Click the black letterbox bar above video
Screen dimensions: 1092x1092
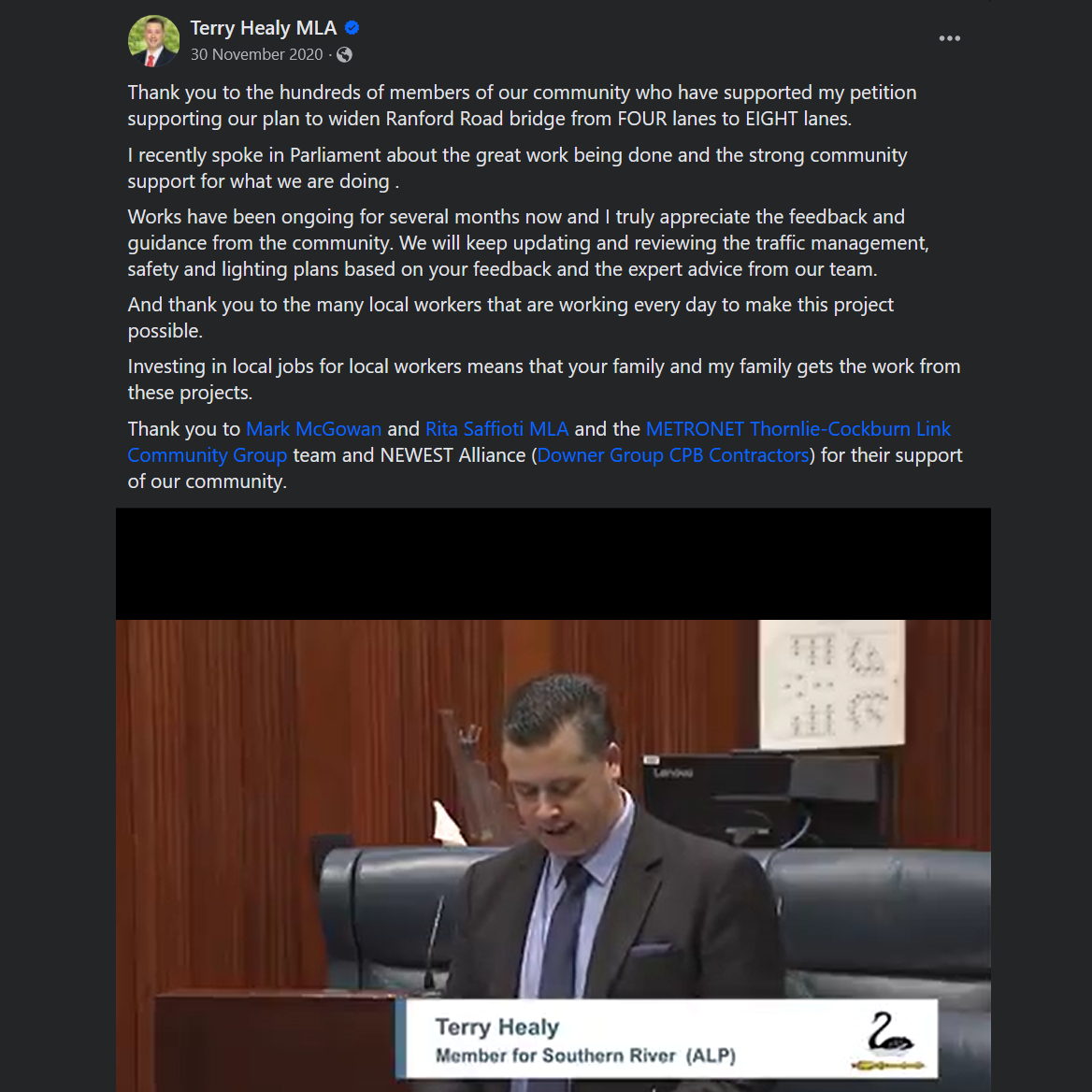pos(553,564)
